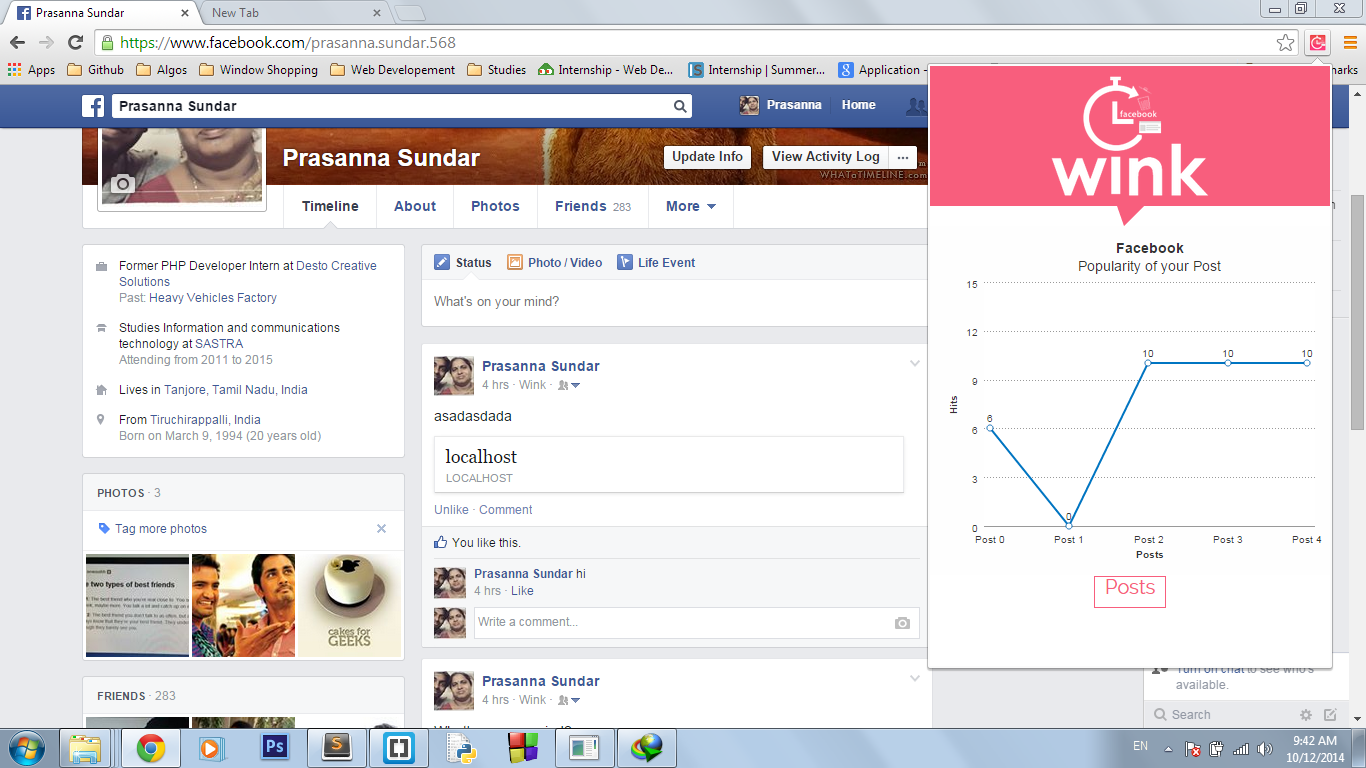Open the Window Shopping bookmarks folder
The width and height of the screenshot is (1366, 768).
coord(258,70)
